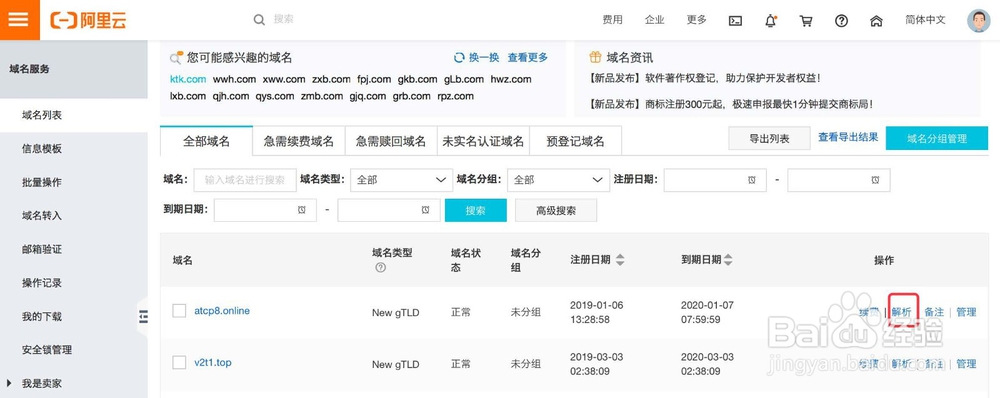Sort by 注册日期 column arrows
The width and height of the screenshot is (1000, 398).
620,260
